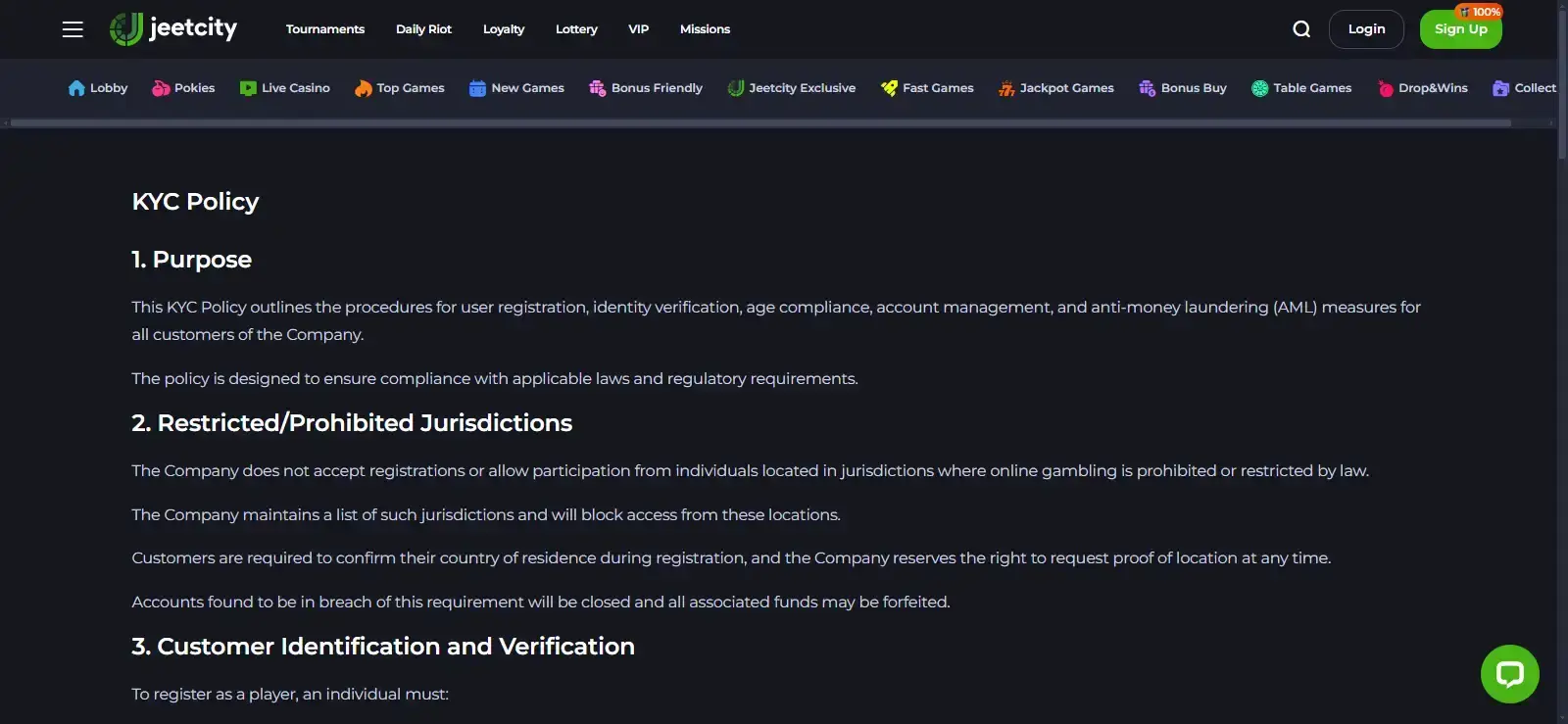Click the paragraph starting "The Company maintains a list"
Viewport: 1568px width, 724px height.
coord(486,514)
